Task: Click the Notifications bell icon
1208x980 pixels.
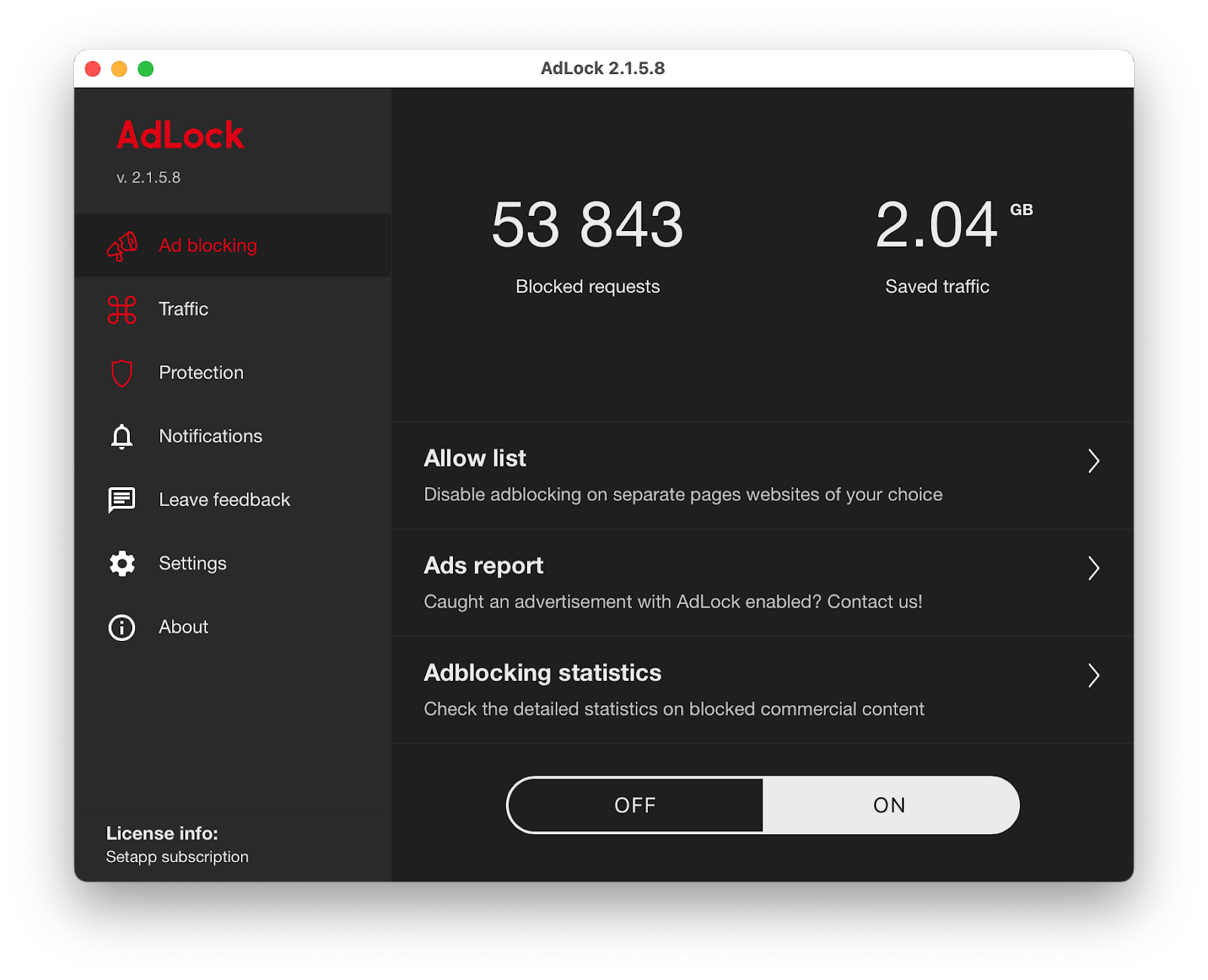Action: pyautogui.click(x=122, y=436)
